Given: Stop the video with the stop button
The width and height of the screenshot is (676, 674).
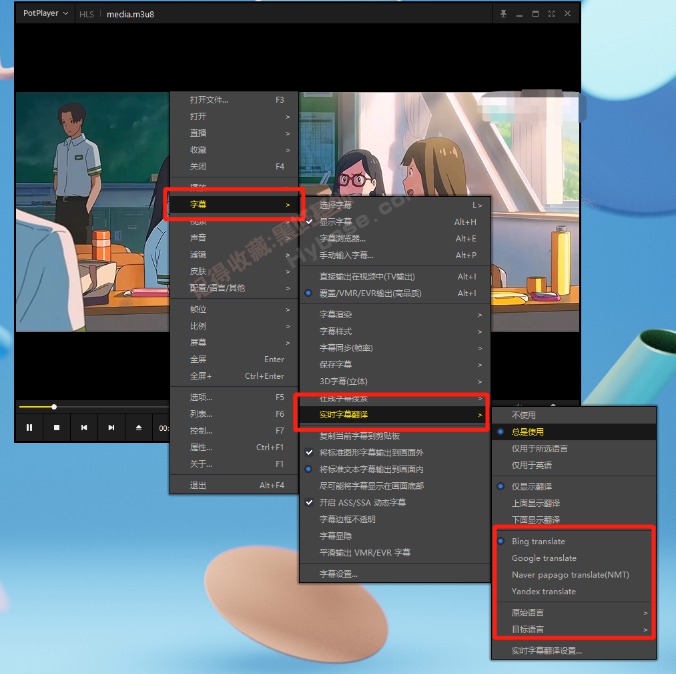Looking at the screenshot, I should [56, 427].
